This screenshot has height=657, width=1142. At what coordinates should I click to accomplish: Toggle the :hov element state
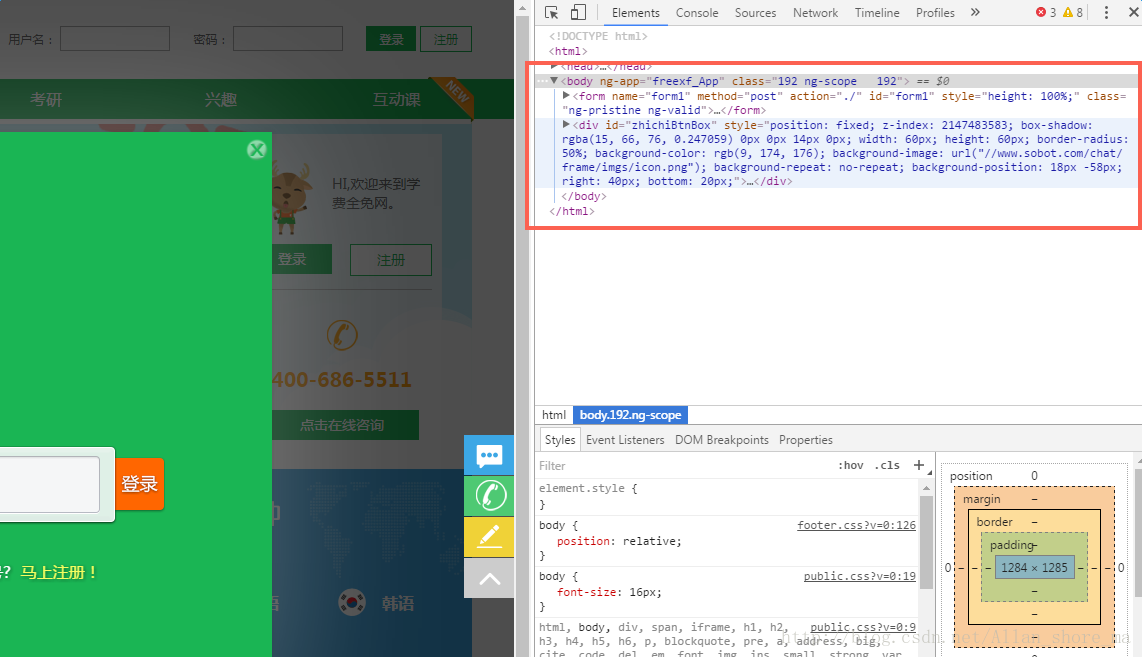[851, 465]
